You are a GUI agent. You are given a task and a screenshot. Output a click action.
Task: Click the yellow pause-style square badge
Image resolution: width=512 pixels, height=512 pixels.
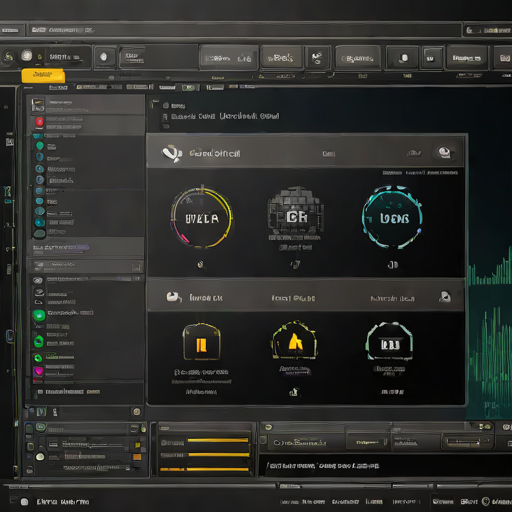(201, 342)
